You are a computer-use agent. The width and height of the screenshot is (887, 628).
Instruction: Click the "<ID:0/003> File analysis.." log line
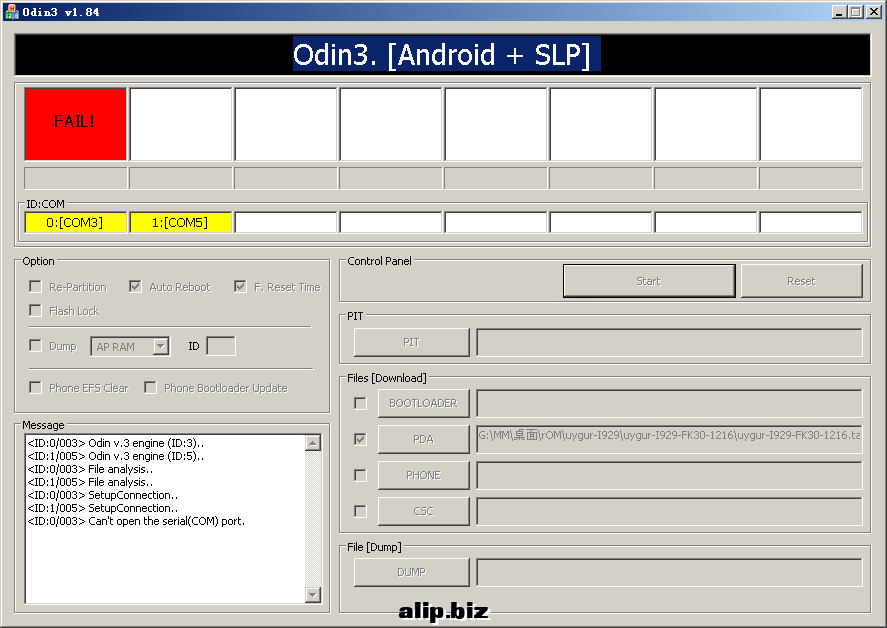click(x=90, y=469)
